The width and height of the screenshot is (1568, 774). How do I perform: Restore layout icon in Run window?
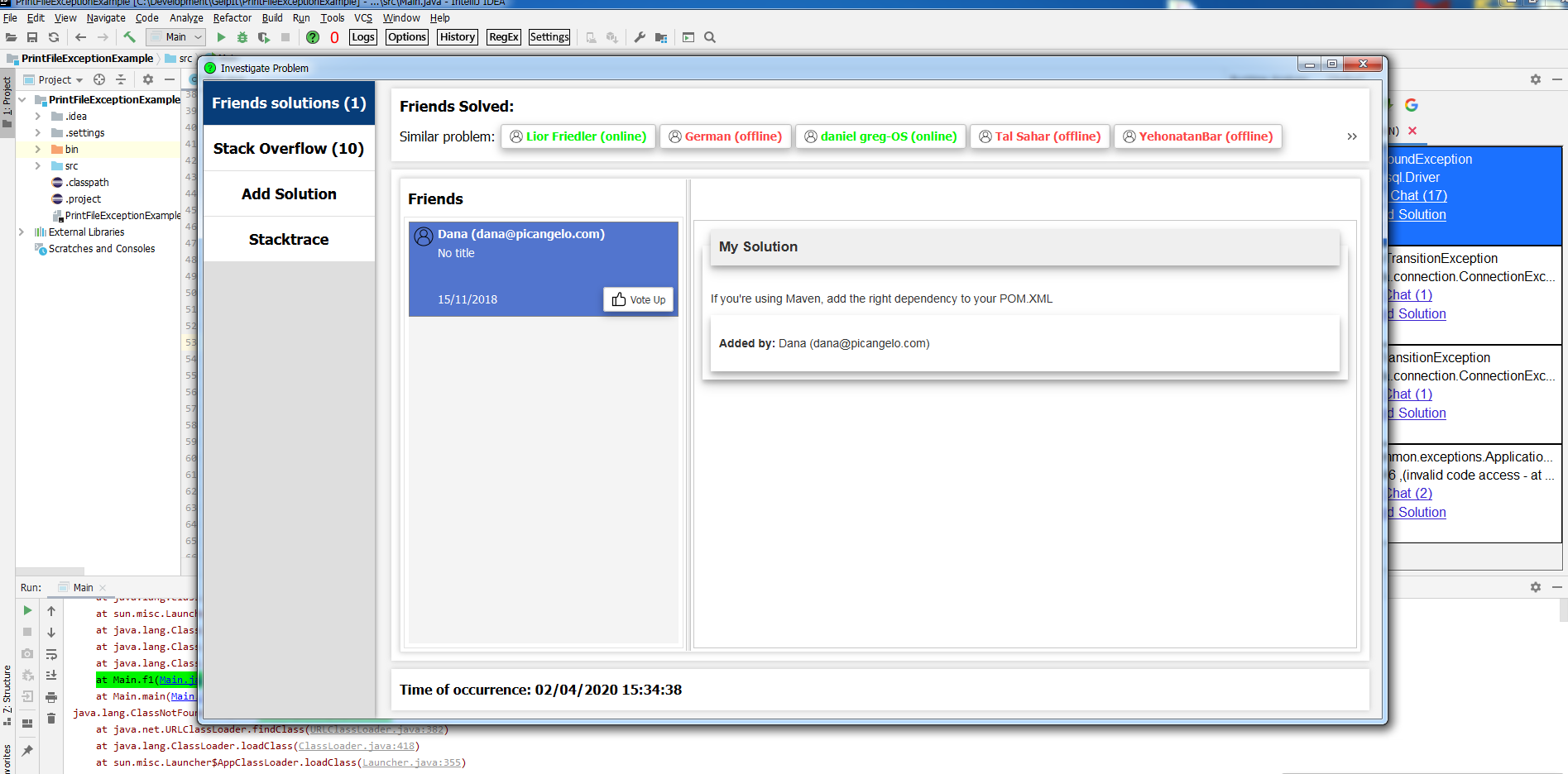(x=27, y=724)
